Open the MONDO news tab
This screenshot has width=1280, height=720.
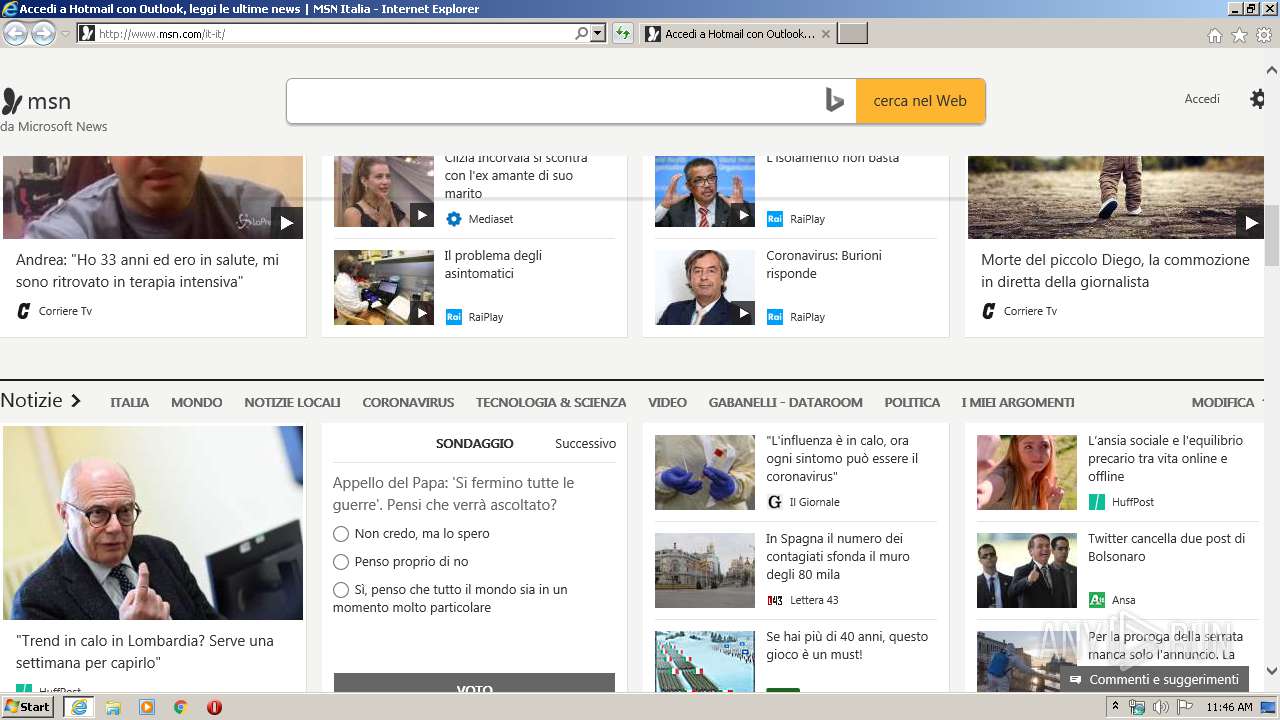(196, 402)
